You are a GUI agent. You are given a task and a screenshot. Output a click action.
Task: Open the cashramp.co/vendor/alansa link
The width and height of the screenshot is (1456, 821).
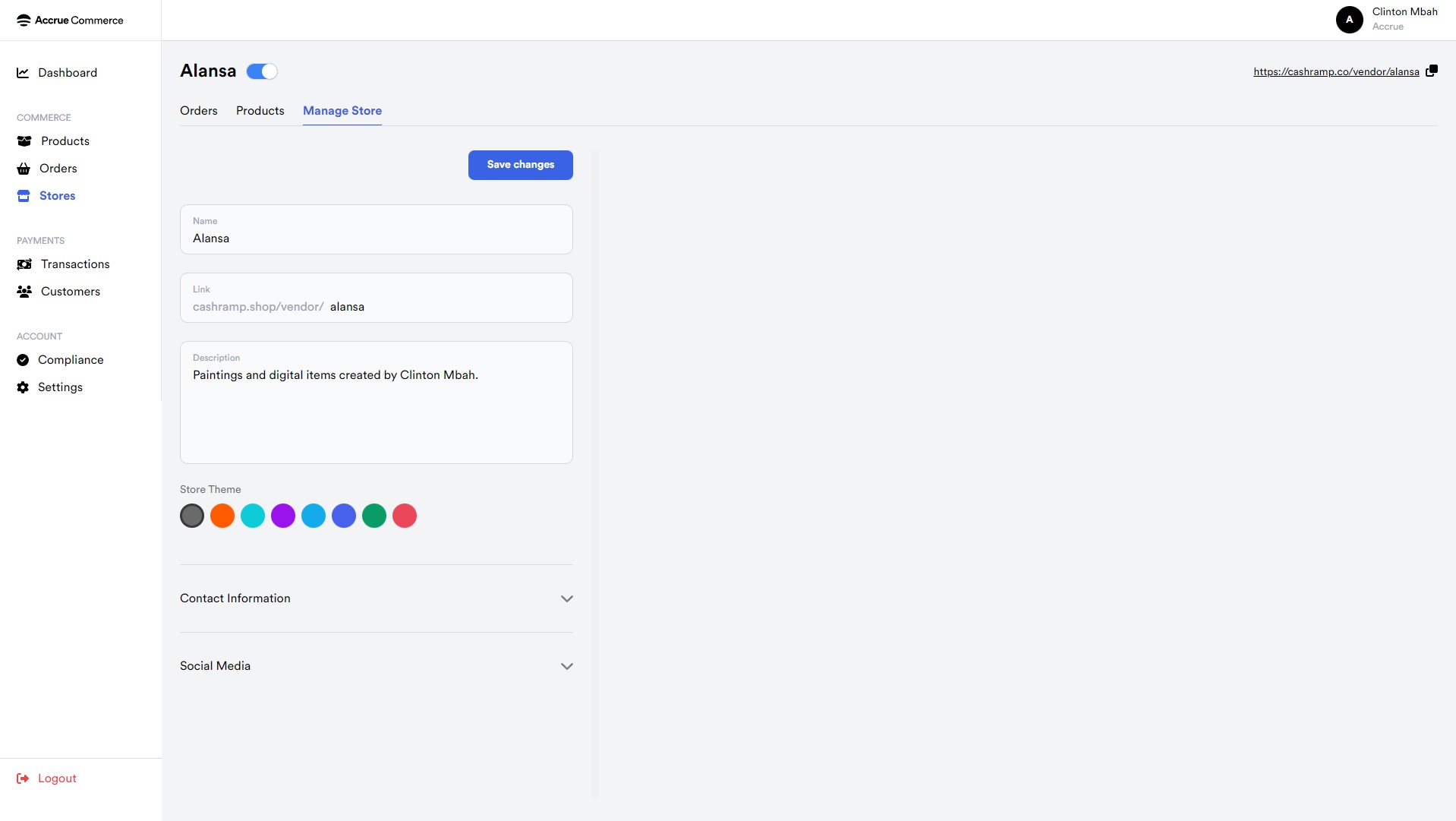[x=1337, y=71]
